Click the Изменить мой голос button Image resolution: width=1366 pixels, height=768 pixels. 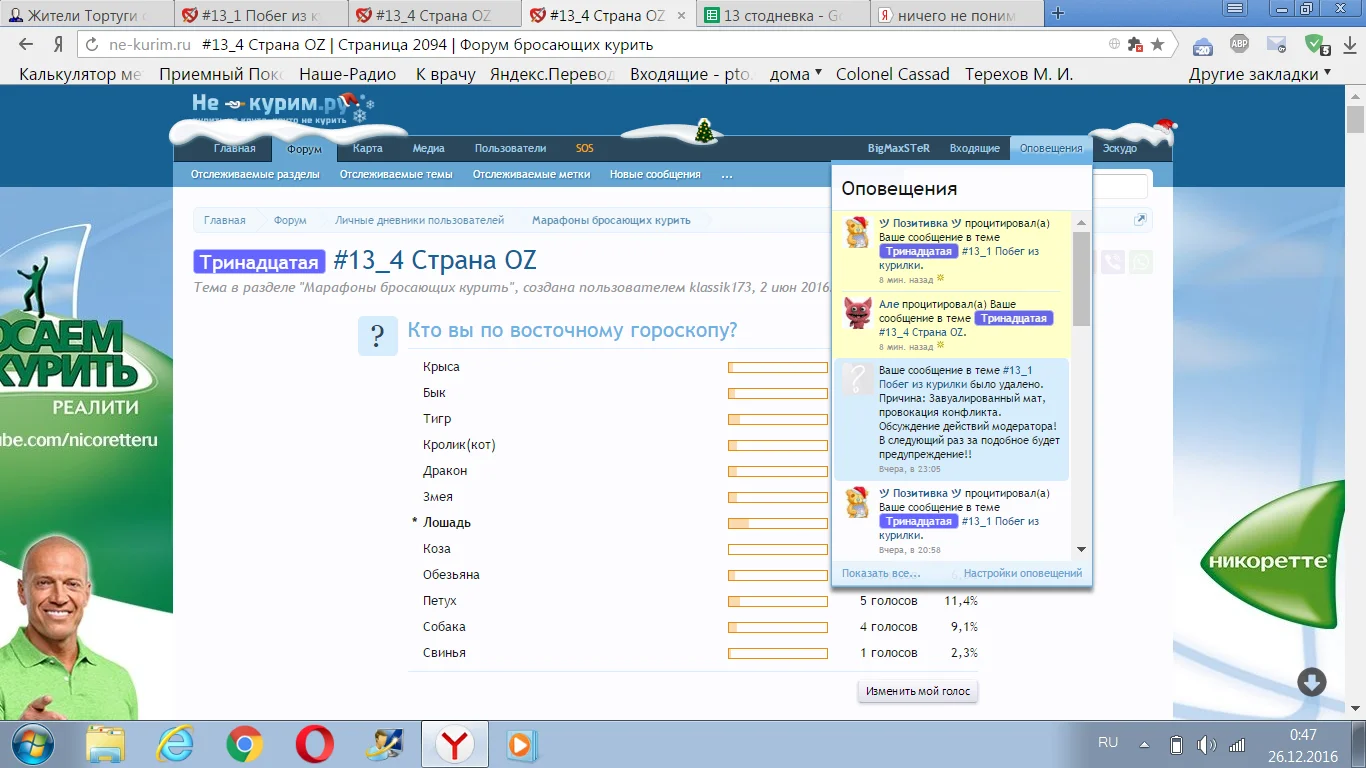918,691
